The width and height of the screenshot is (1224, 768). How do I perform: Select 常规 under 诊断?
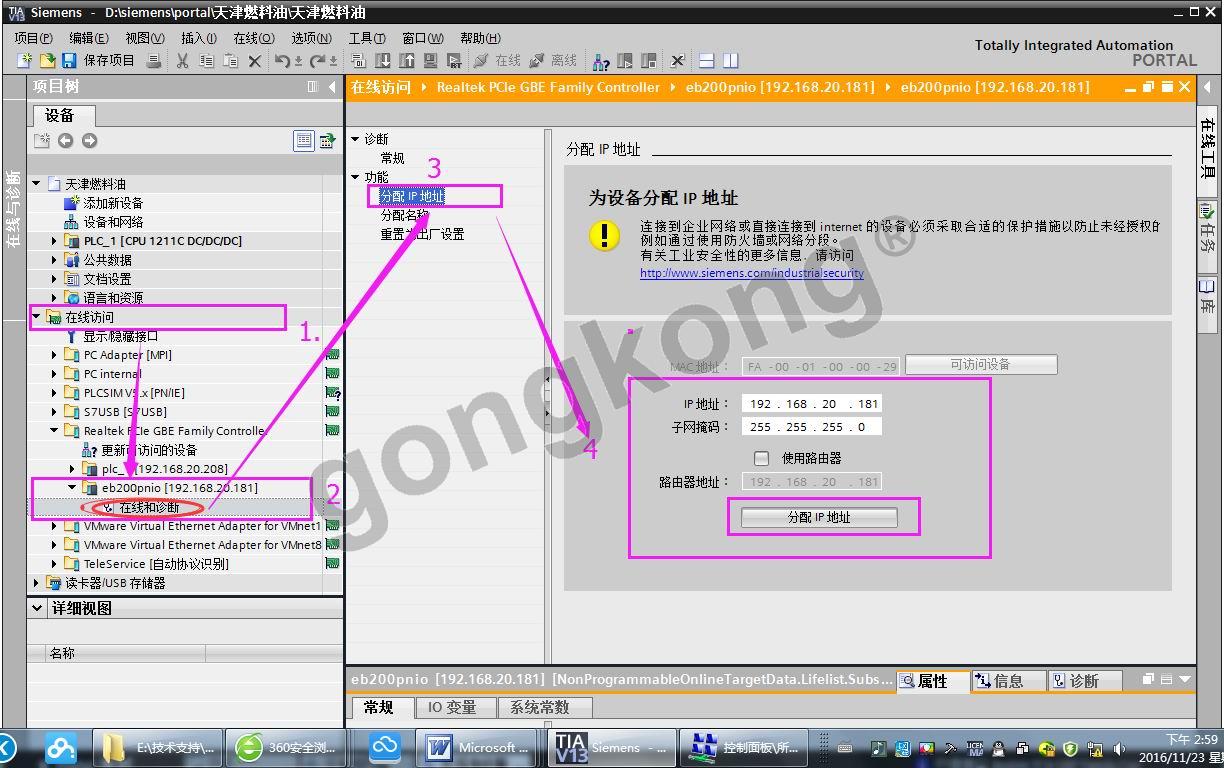click(392, 158)
